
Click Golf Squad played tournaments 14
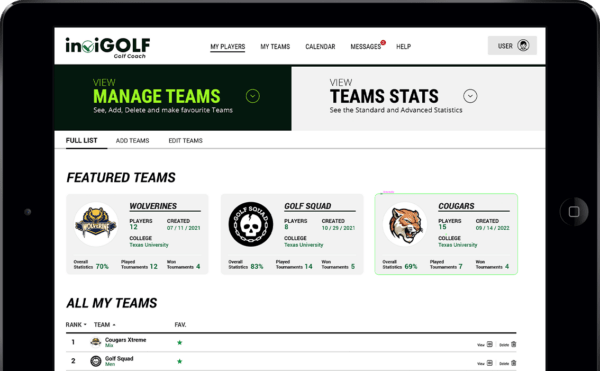click(308, 267)
